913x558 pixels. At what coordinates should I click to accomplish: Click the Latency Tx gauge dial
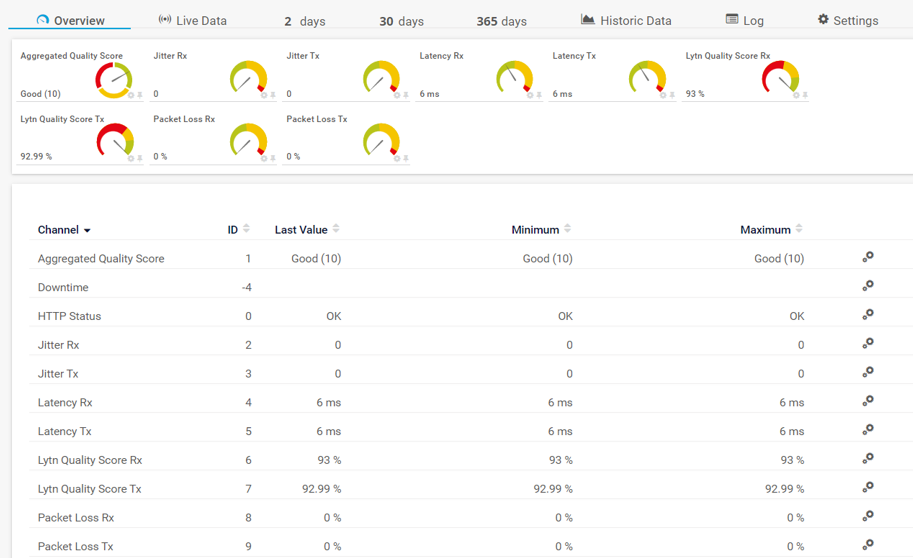tap(647, 77)
